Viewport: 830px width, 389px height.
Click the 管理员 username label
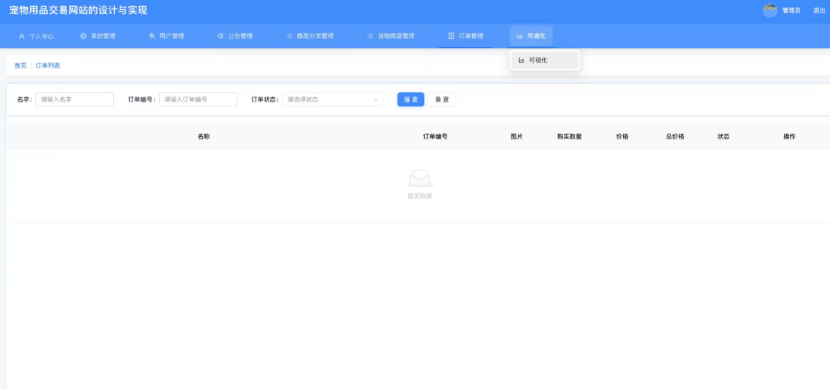pos(791,11)
